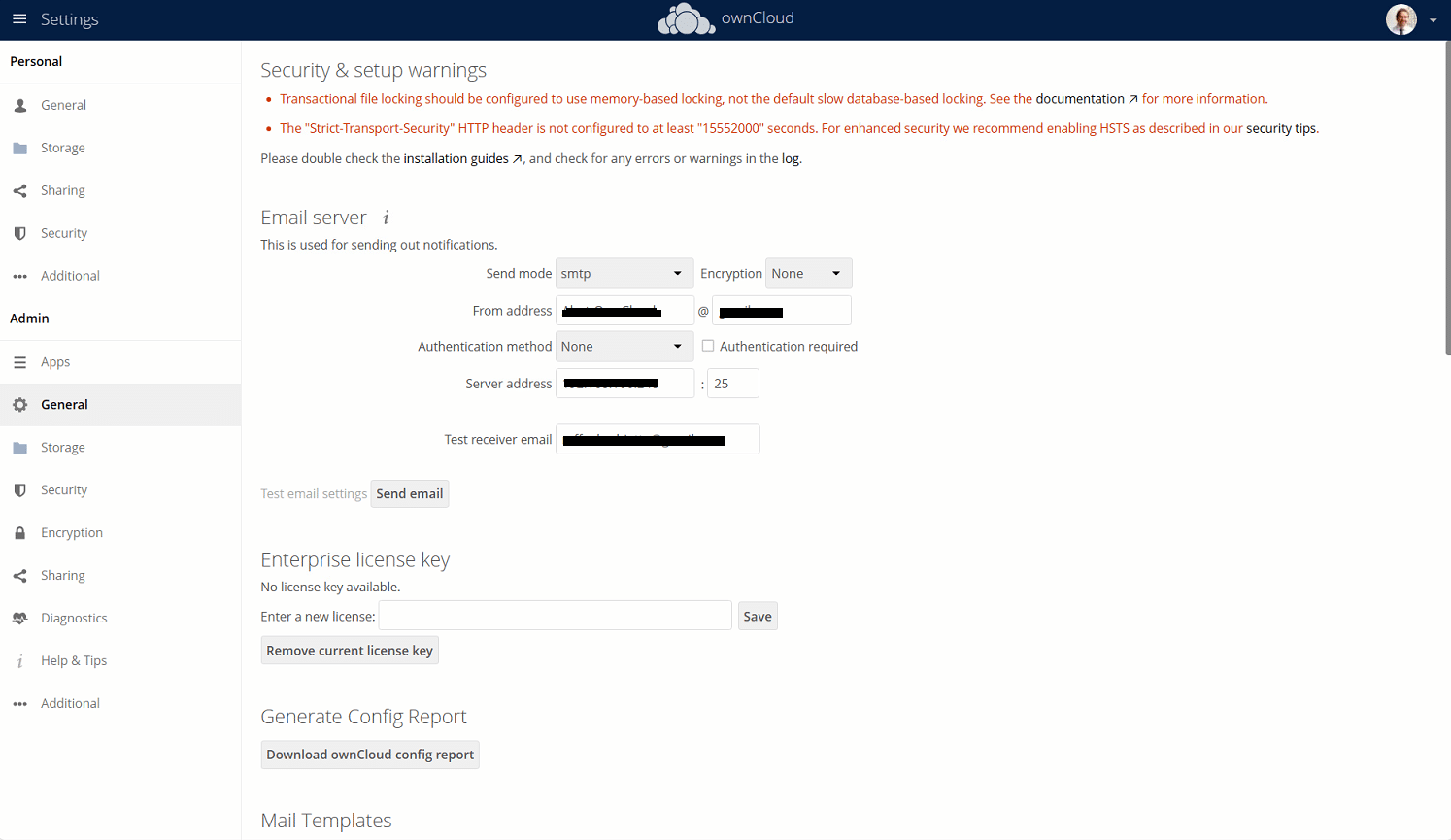Open the hamburger menu beside Settings

19,19
